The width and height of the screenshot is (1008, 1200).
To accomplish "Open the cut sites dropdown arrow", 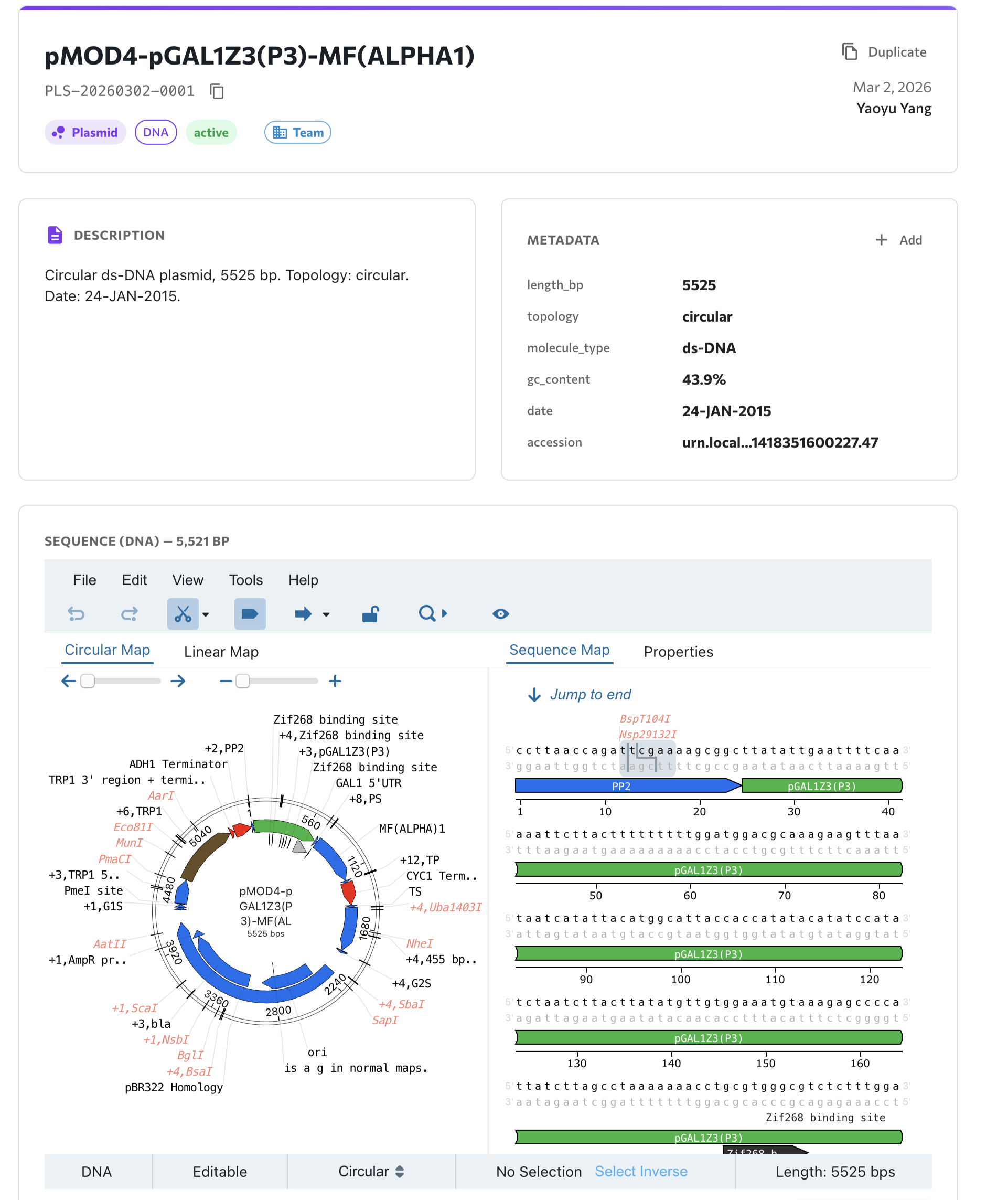I will pos(206,614).
